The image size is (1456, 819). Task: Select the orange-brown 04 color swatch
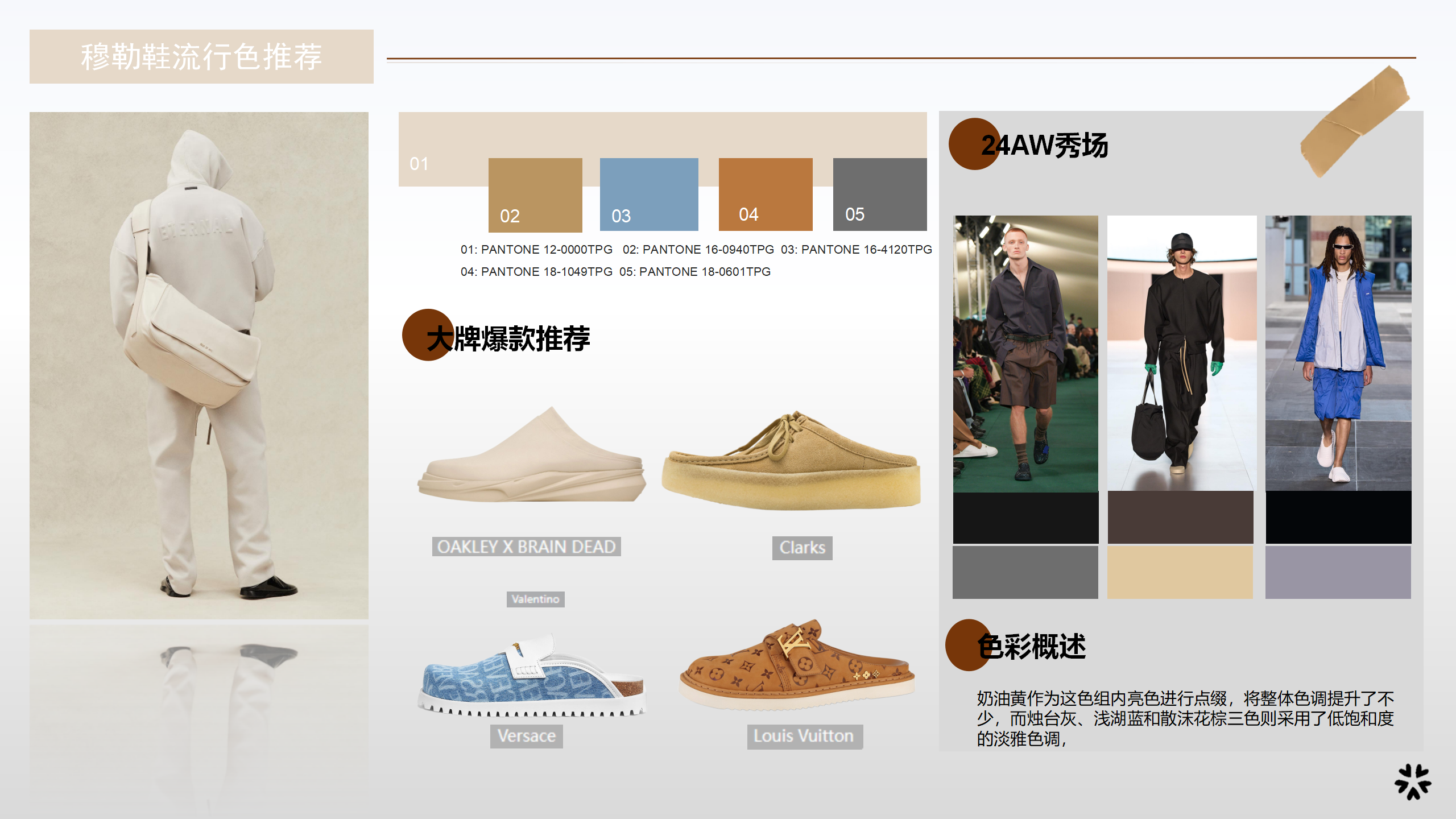click(766, 195)
